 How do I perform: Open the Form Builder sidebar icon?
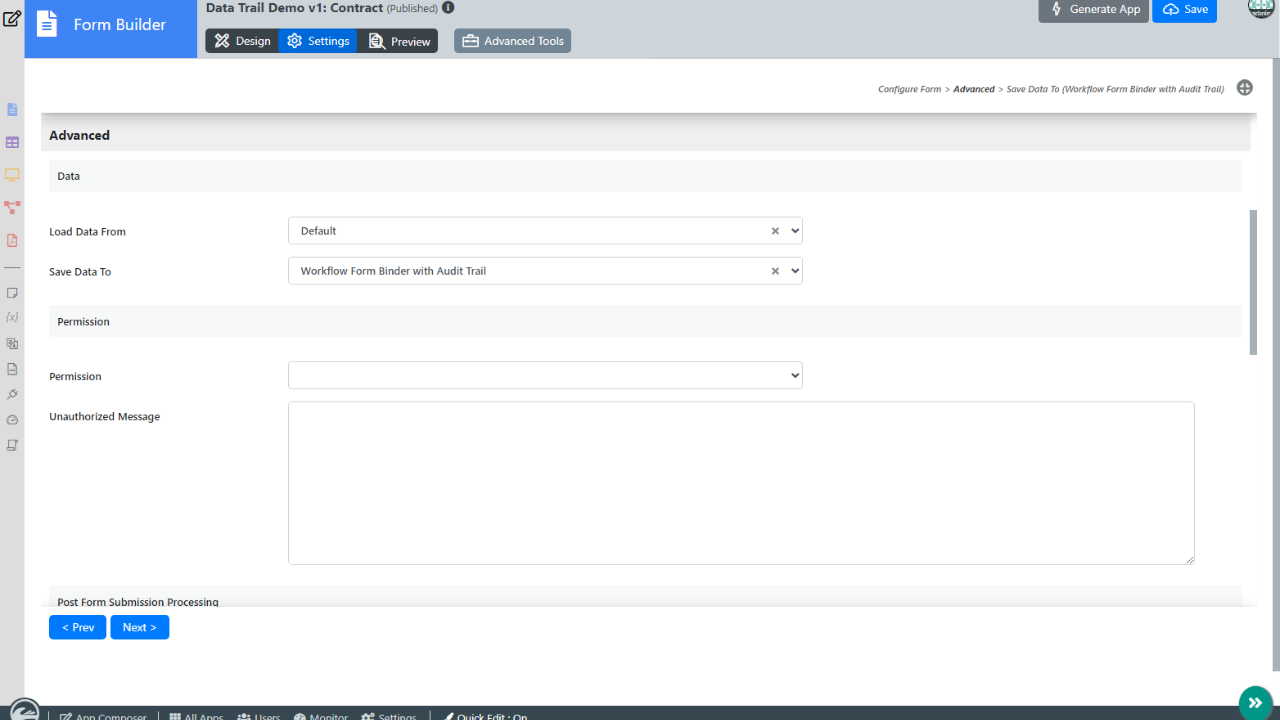point(12,109)
